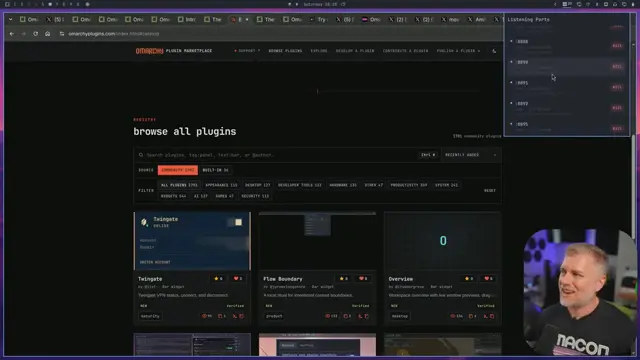
Task: Open Browse Plugins nav item
Action: (x=285, y=51)
